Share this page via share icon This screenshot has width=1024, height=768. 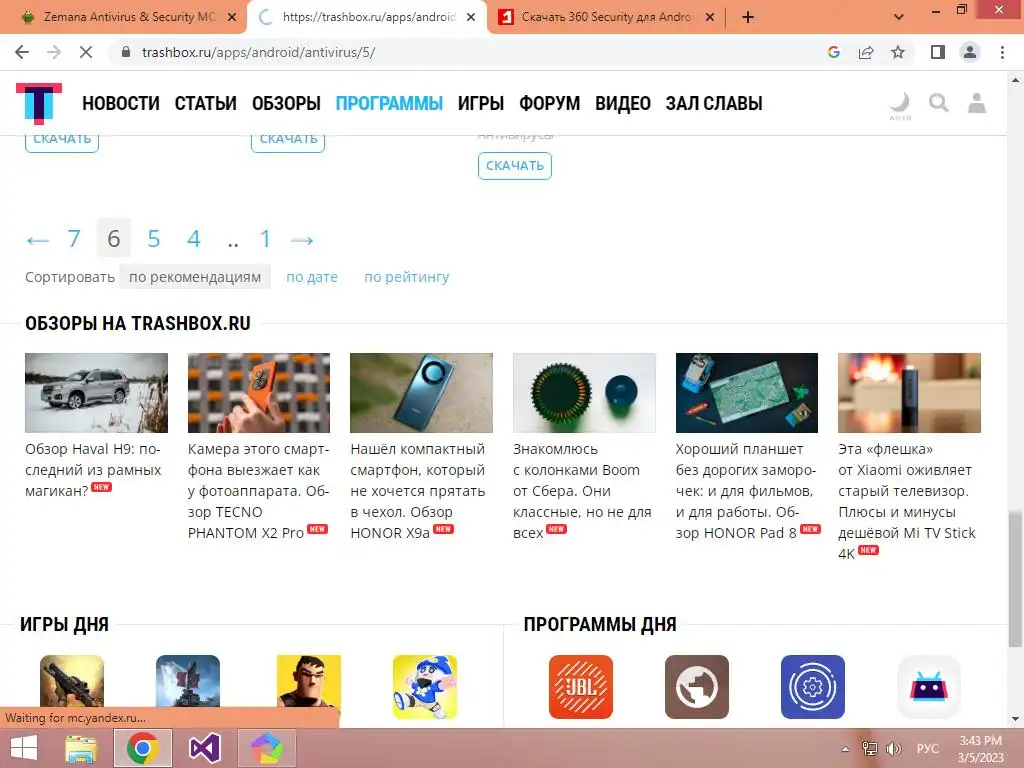(x=866, y=52)
